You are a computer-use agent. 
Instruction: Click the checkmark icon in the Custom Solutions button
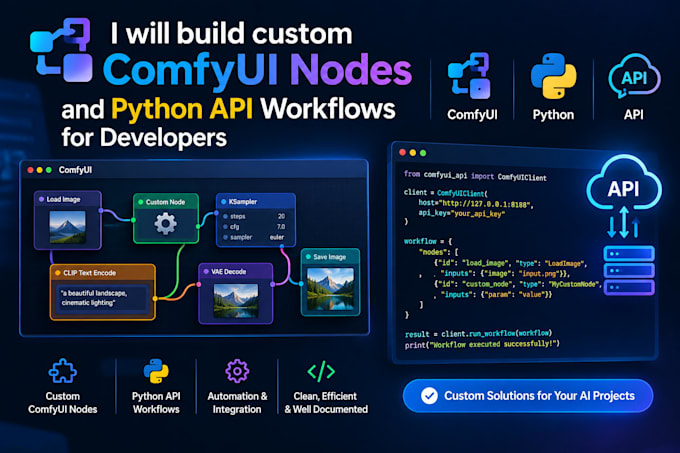click(429, 396)
